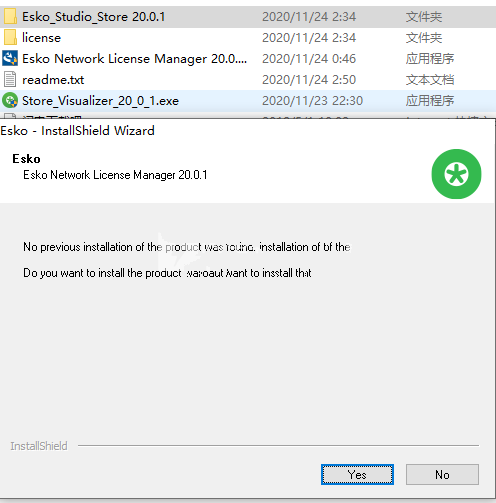Viewport: 496px width, 503px height.
Task: Click the green Esko star logo
Action: (x=456, y=174)
